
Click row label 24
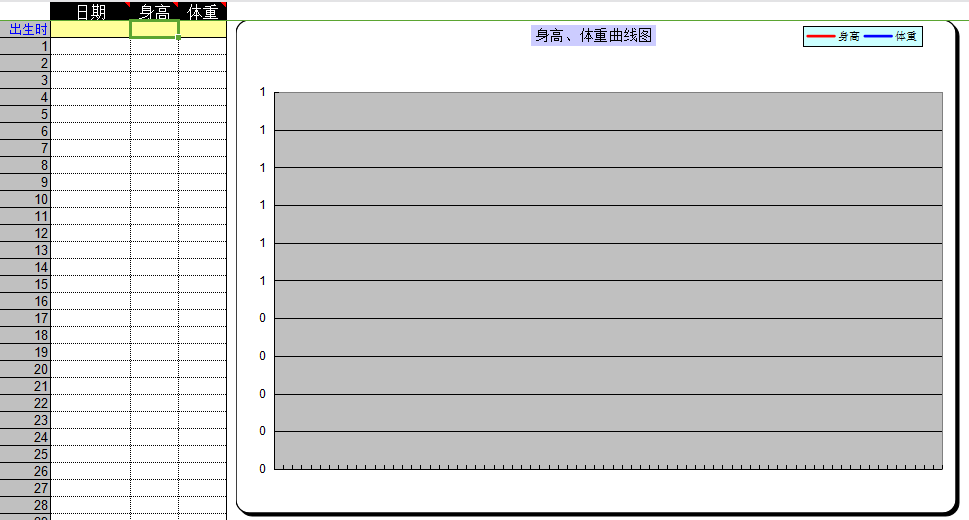[25, 437]
